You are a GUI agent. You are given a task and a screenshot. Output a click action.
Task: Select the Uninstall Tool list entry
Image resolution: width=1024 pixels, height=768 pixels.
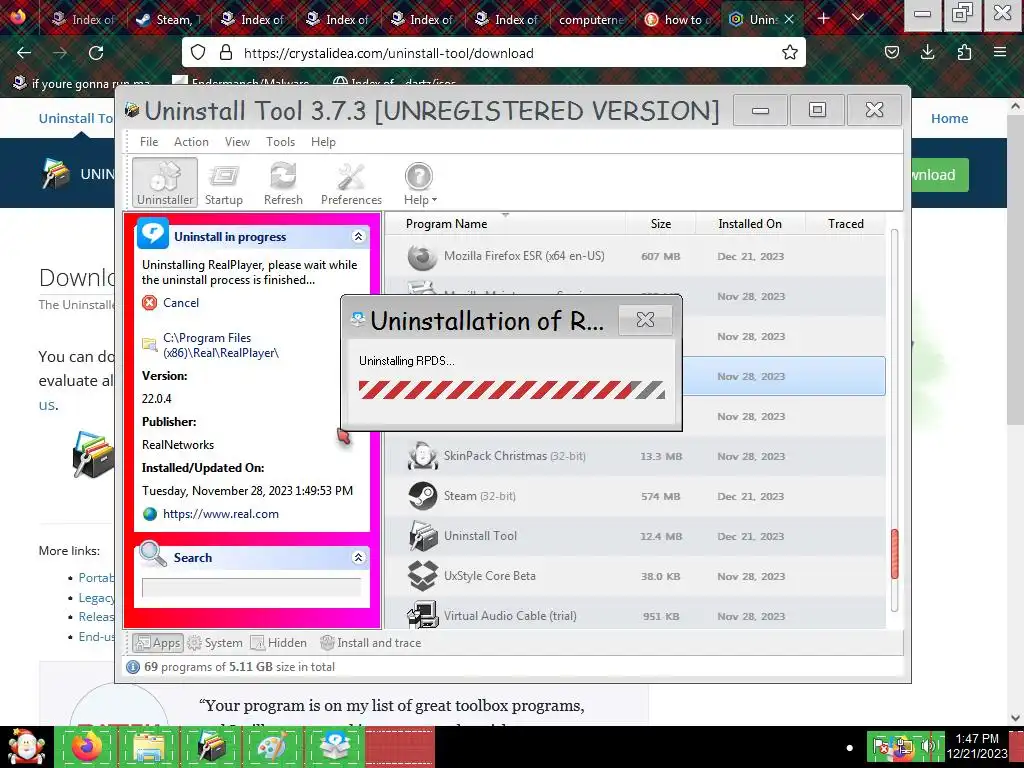coord(635,536)
